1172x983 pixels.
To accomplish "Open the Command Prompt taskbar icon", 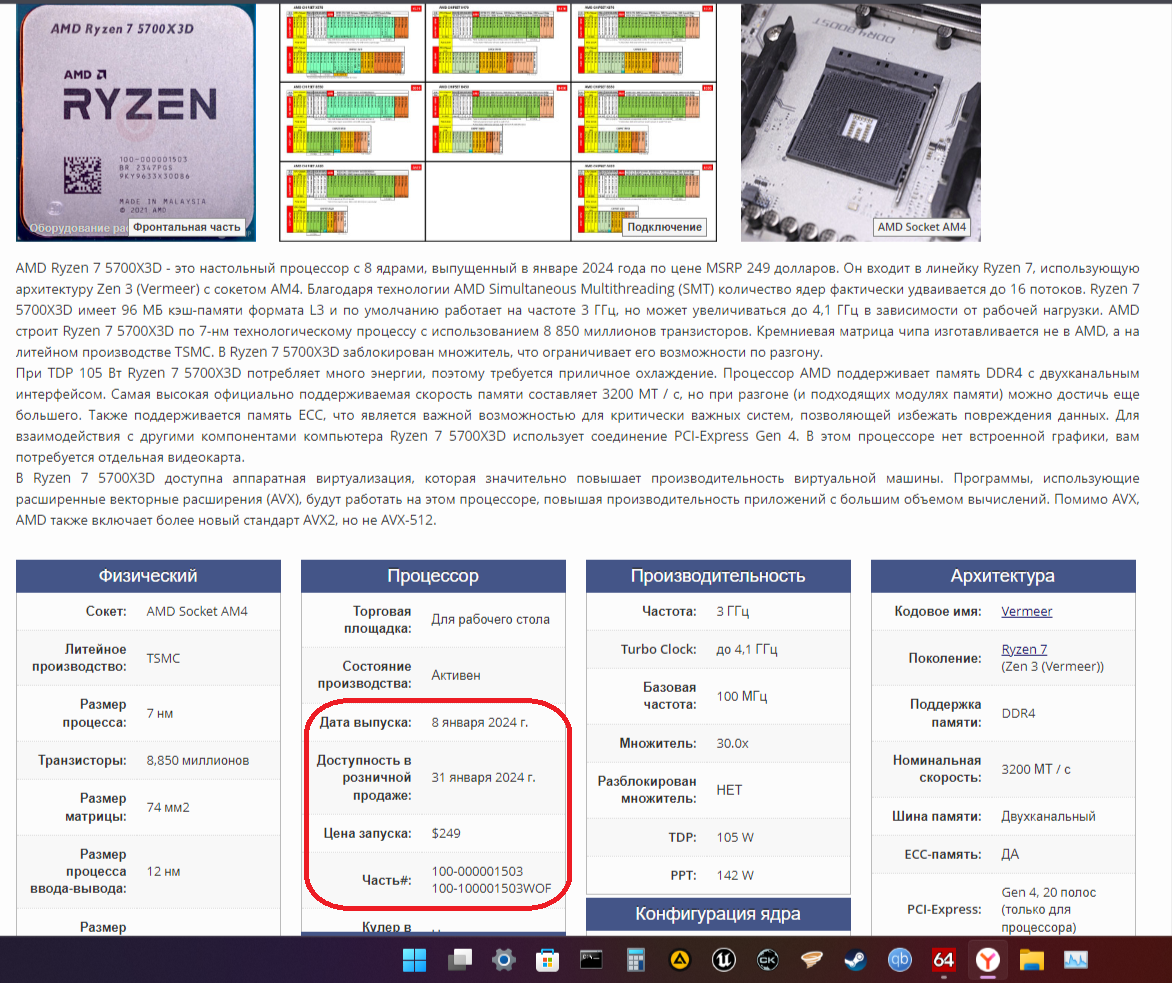I will [x=591, y=960].
